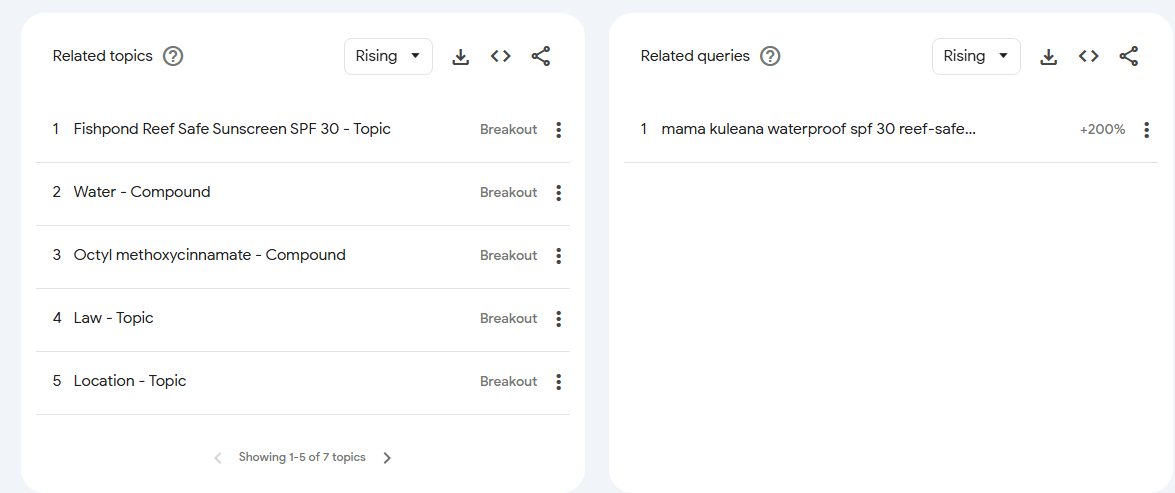Open help icon next to Related topics
The image size is (1175, 493).
point(173,56)
